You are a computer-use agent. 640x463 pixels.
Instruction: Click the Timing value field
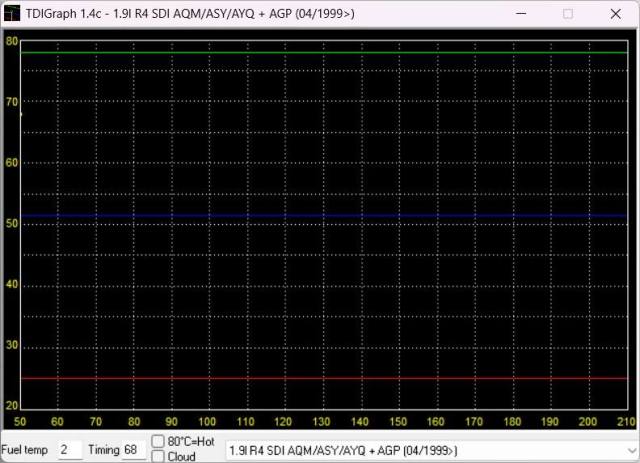tap(132, 450)
